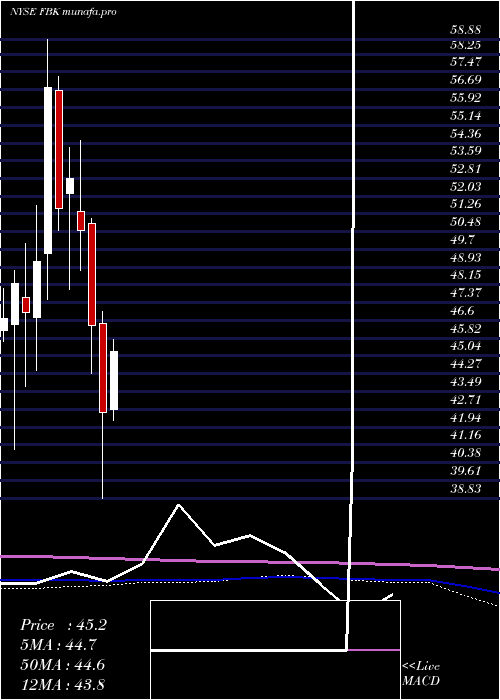The width and height of the screenshot is (500, 700).
Task: Select the 52.03 price axis label
Action: [466, 187]
